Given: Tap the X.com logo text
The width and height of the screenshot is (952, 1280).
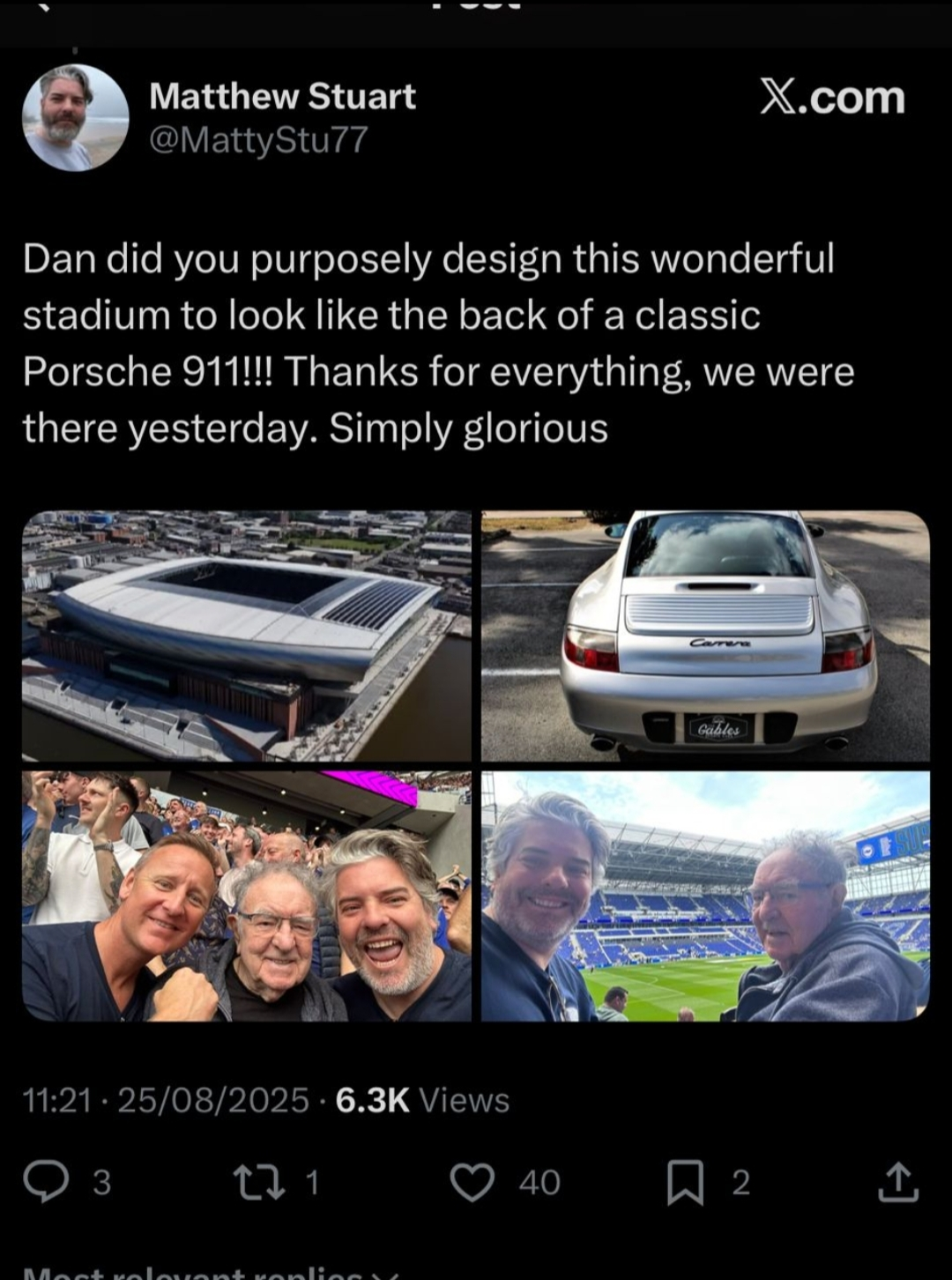Looking at the screenshot, I should (x=832, y=97).
